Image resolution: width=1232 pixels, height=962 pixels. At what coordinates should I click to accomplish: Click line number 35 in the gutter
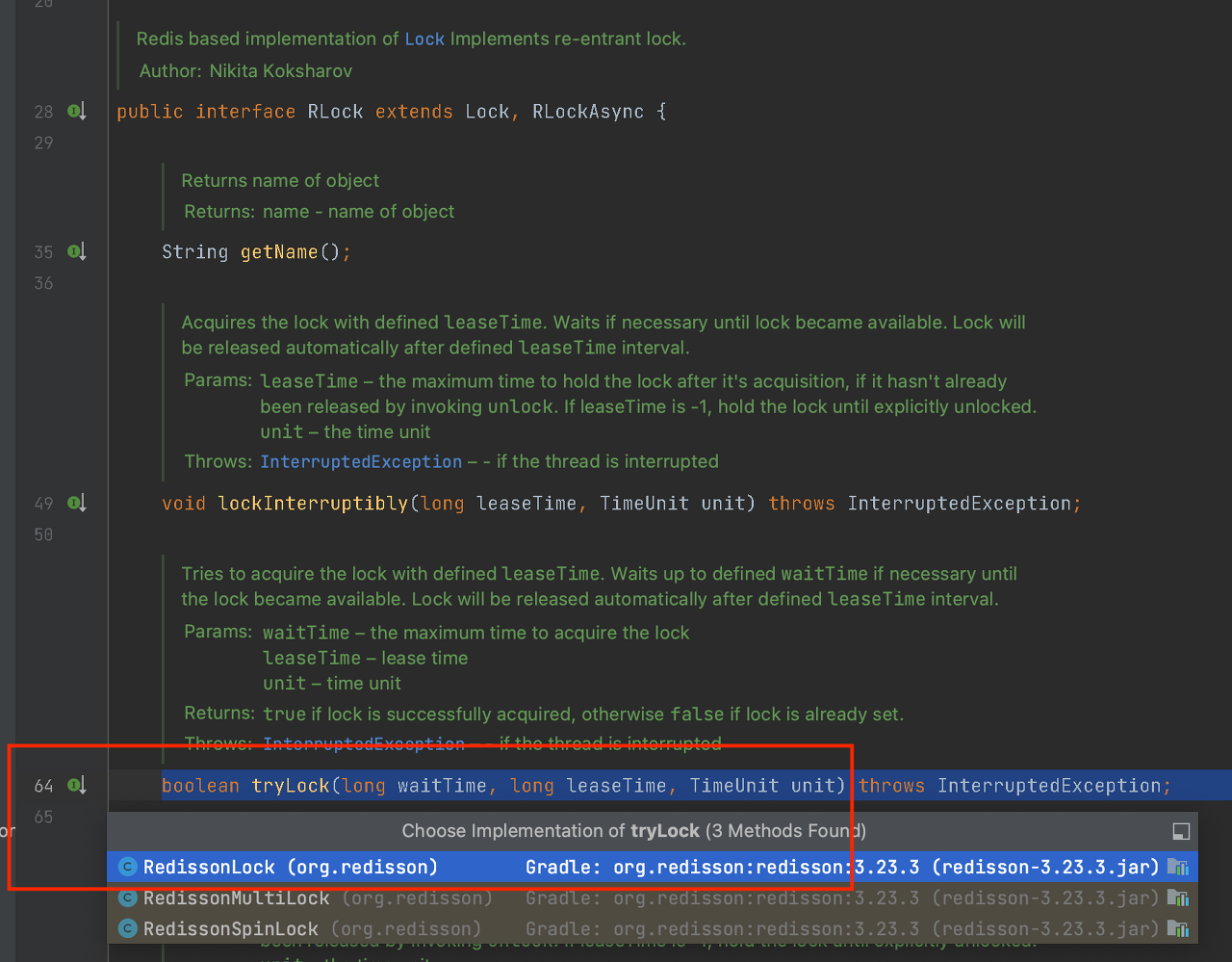(43, 252)
